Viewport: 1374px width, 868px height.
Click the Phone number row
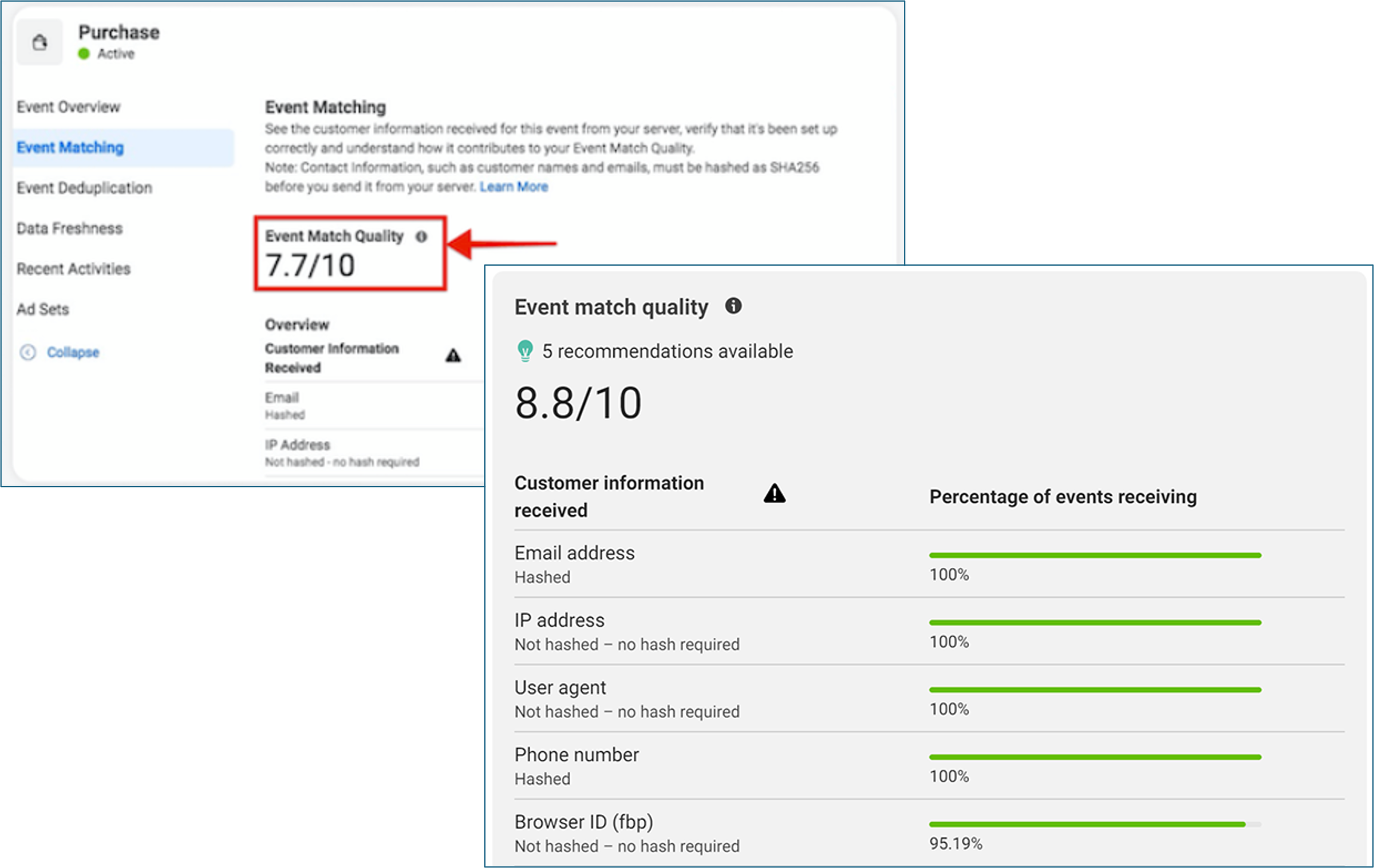[577, 755]
